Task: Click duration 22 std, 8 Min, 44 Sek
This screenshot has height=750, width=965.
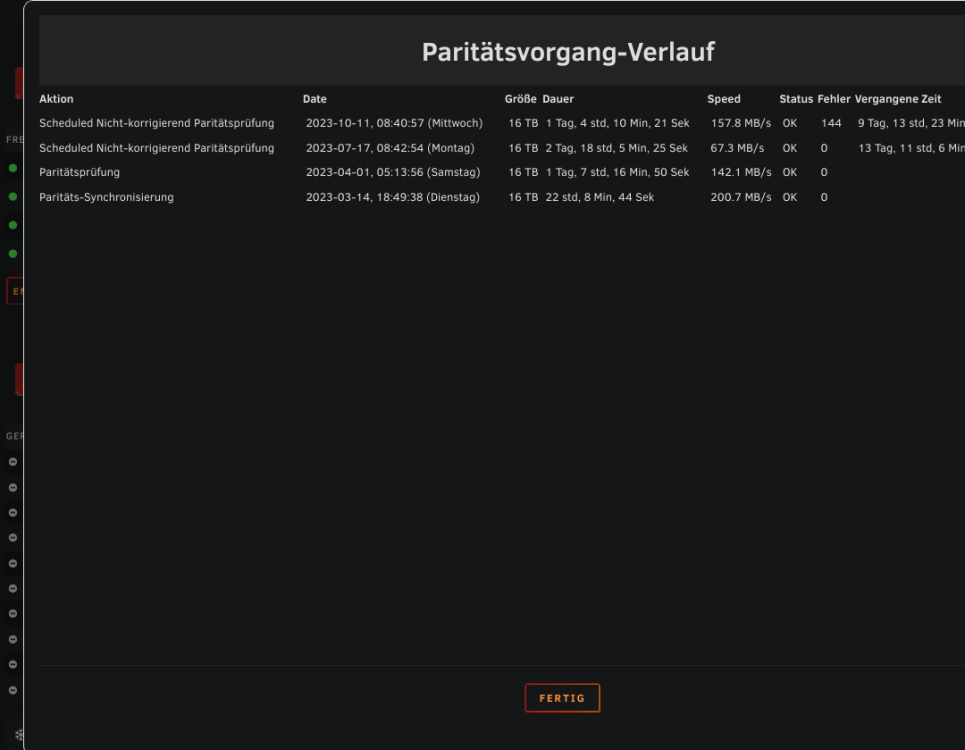Action: (599, 197)
